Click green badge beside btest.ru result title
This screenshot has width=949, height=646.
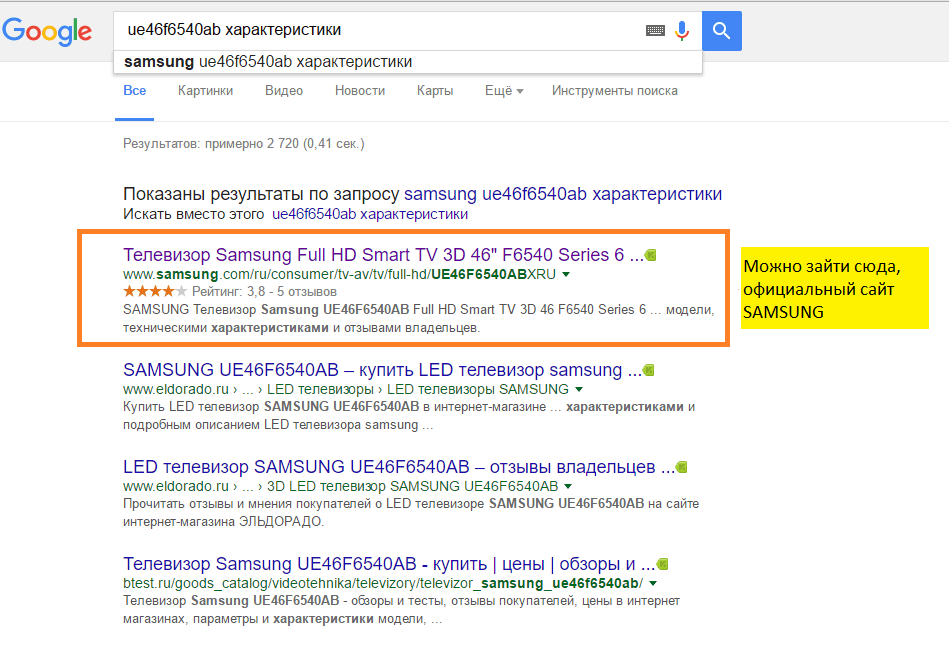point(662,564)
